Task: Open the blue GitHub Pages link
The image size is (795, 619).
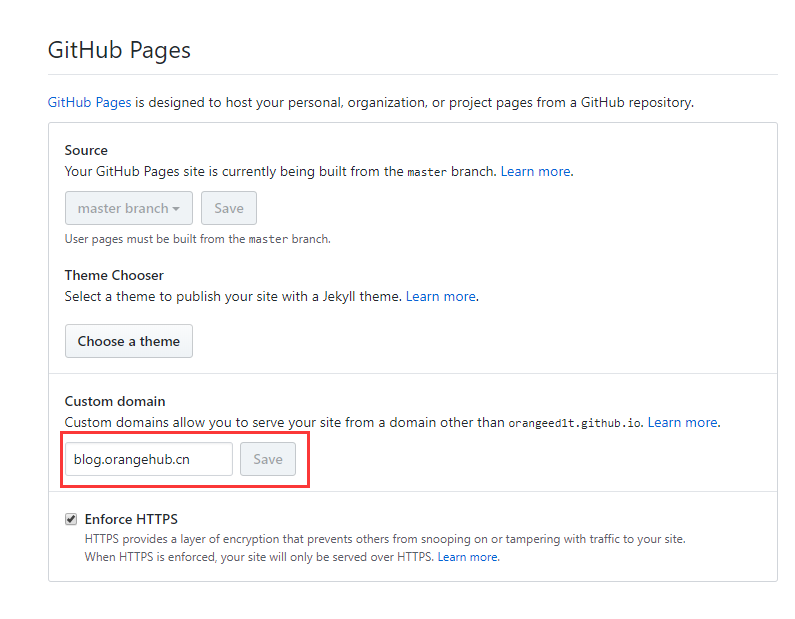Action: (x=90, y=102)
